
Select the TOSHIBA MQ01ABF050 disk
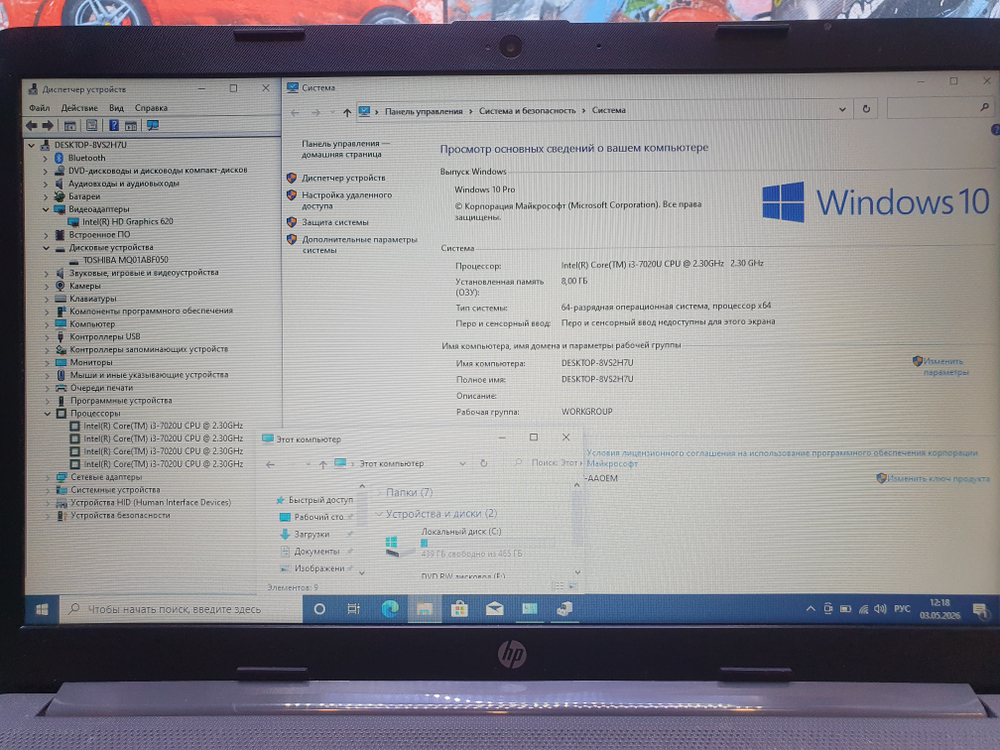(x=126, y=260)
